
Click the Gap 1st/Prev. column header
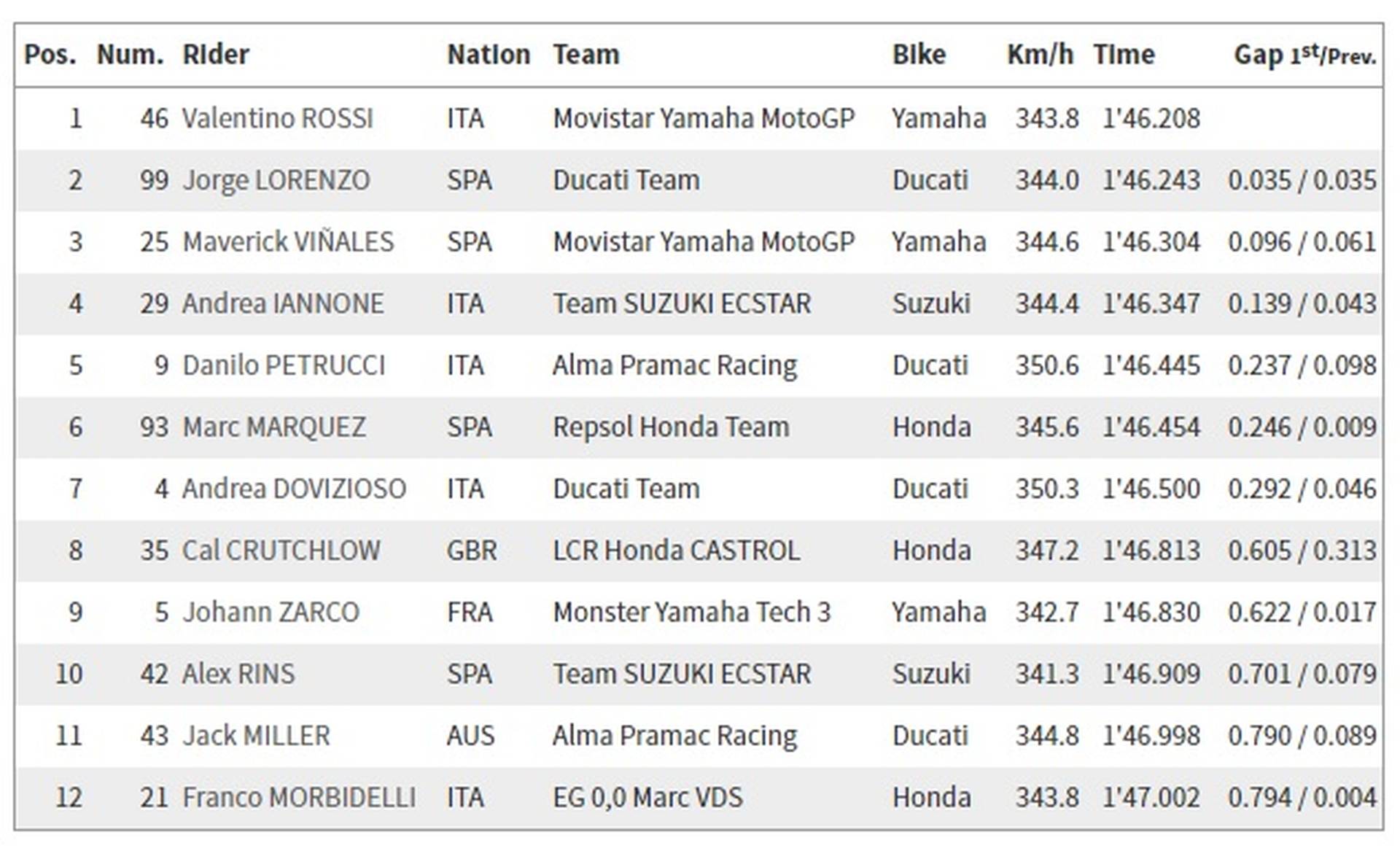click(1305, 55)
